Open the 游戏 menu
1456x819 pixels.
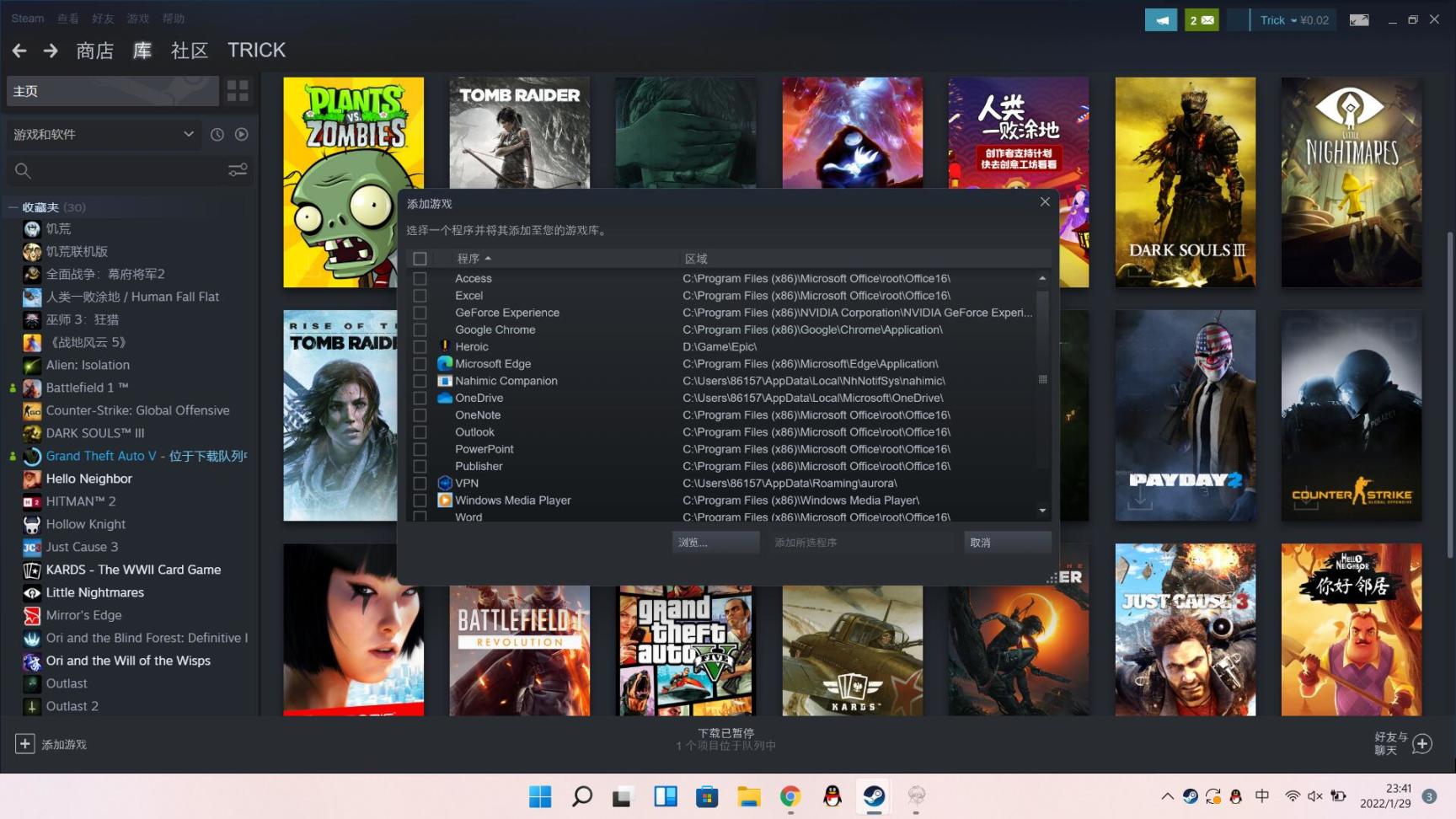click(137, 19)
